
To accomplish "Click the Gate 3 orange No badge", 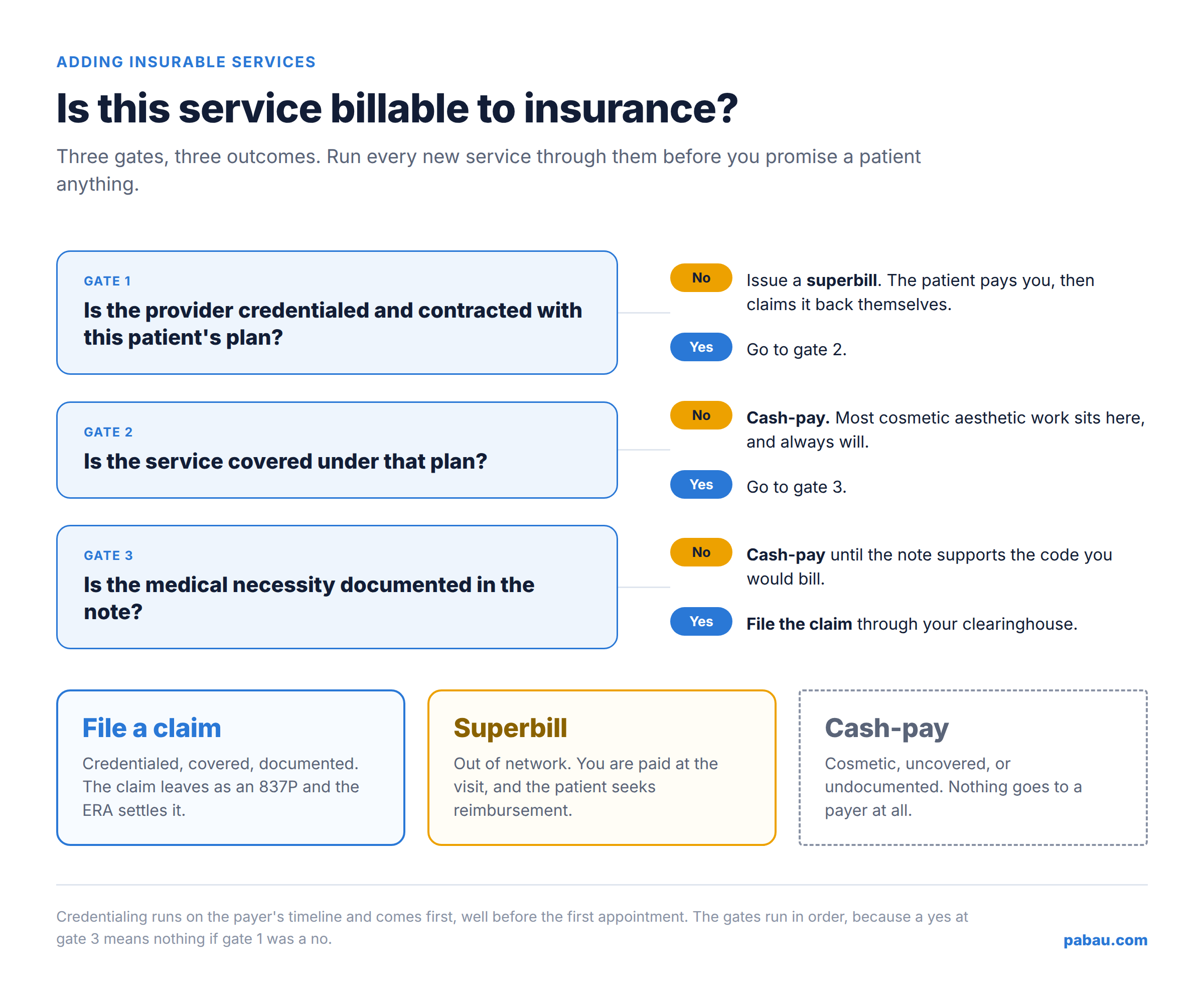I will point(701,552).
